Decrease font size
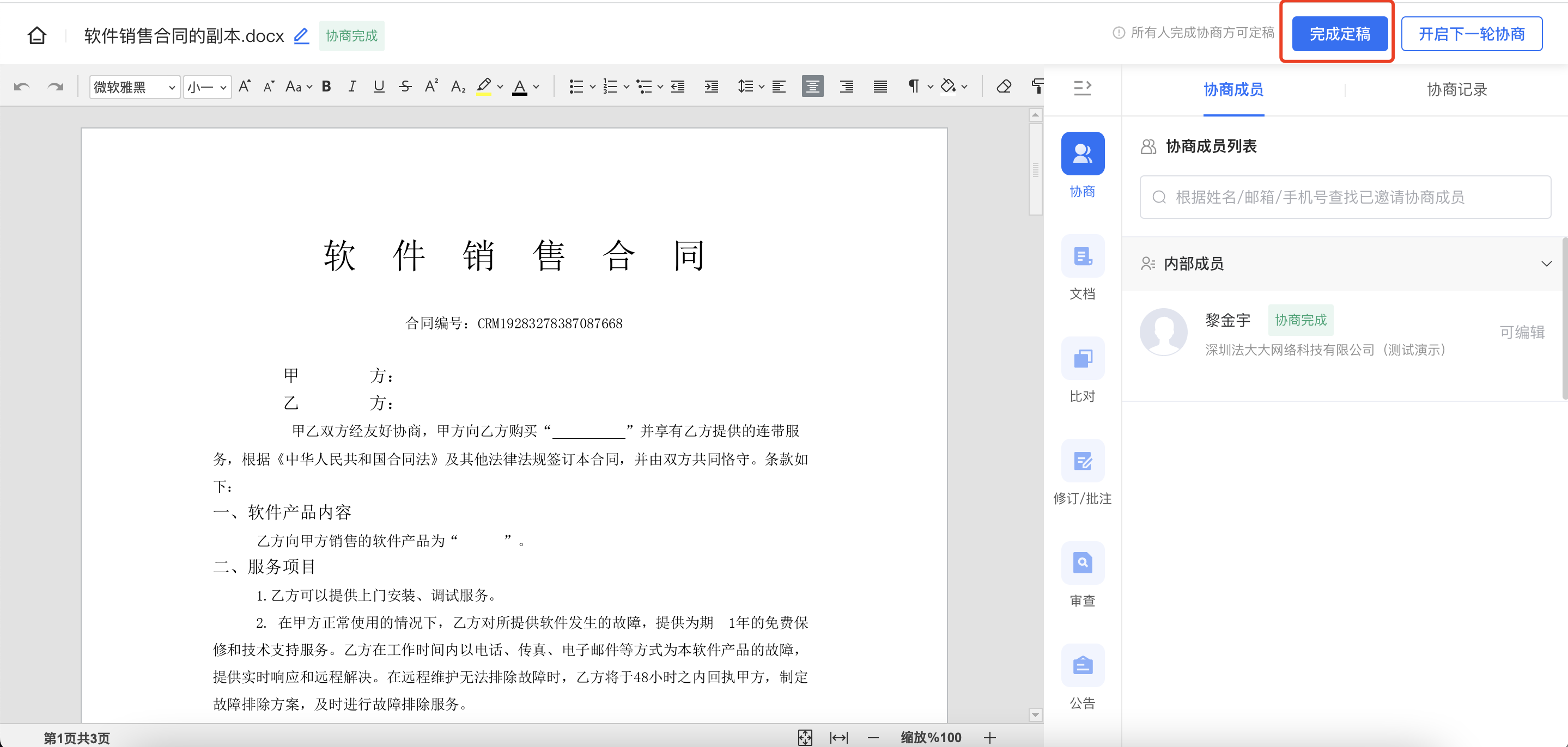This screenshot has height=747, width=1568. point(269,87)
